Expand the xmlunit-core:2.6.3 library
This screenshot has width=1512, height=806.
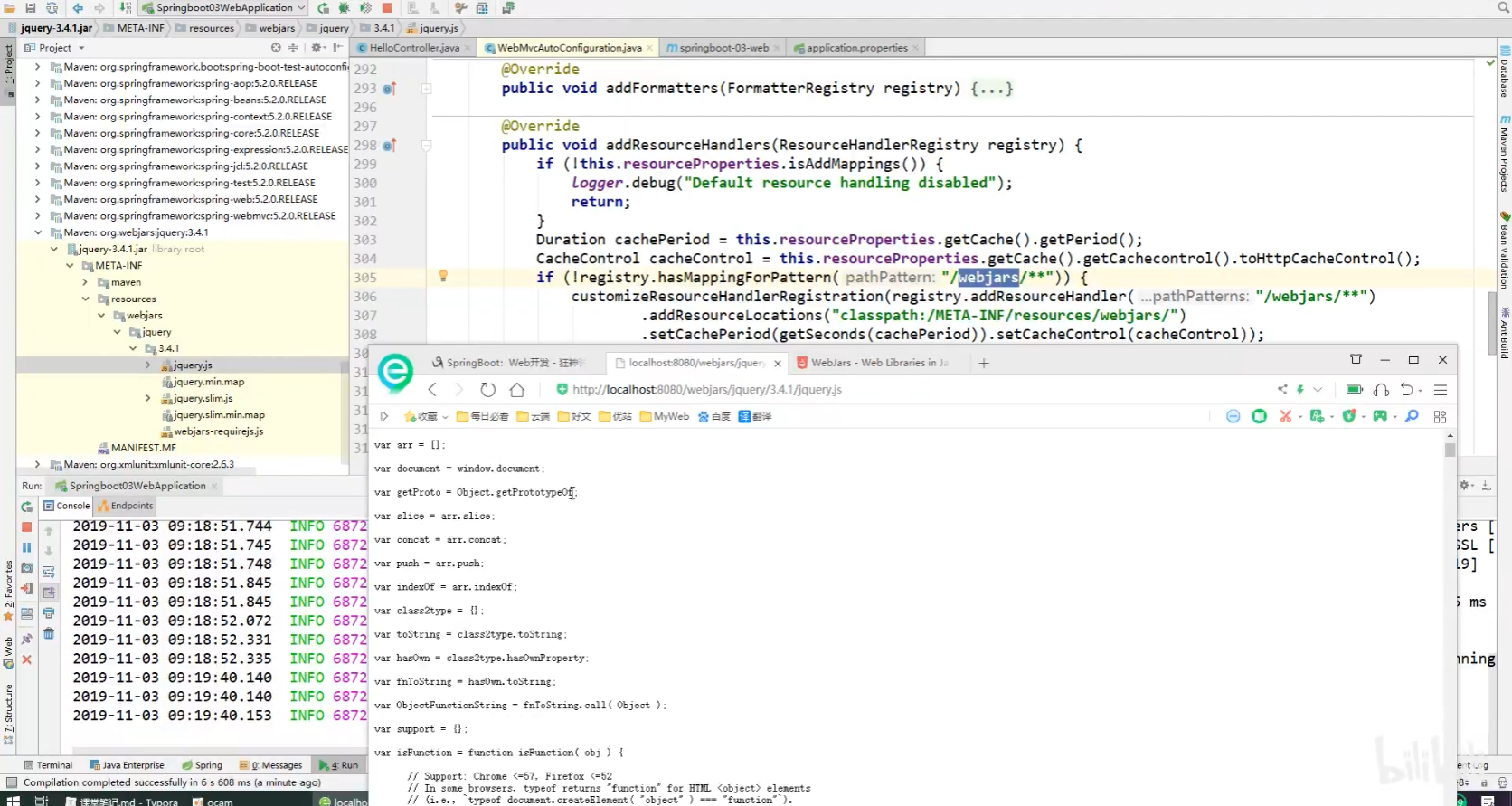(37, 465)
